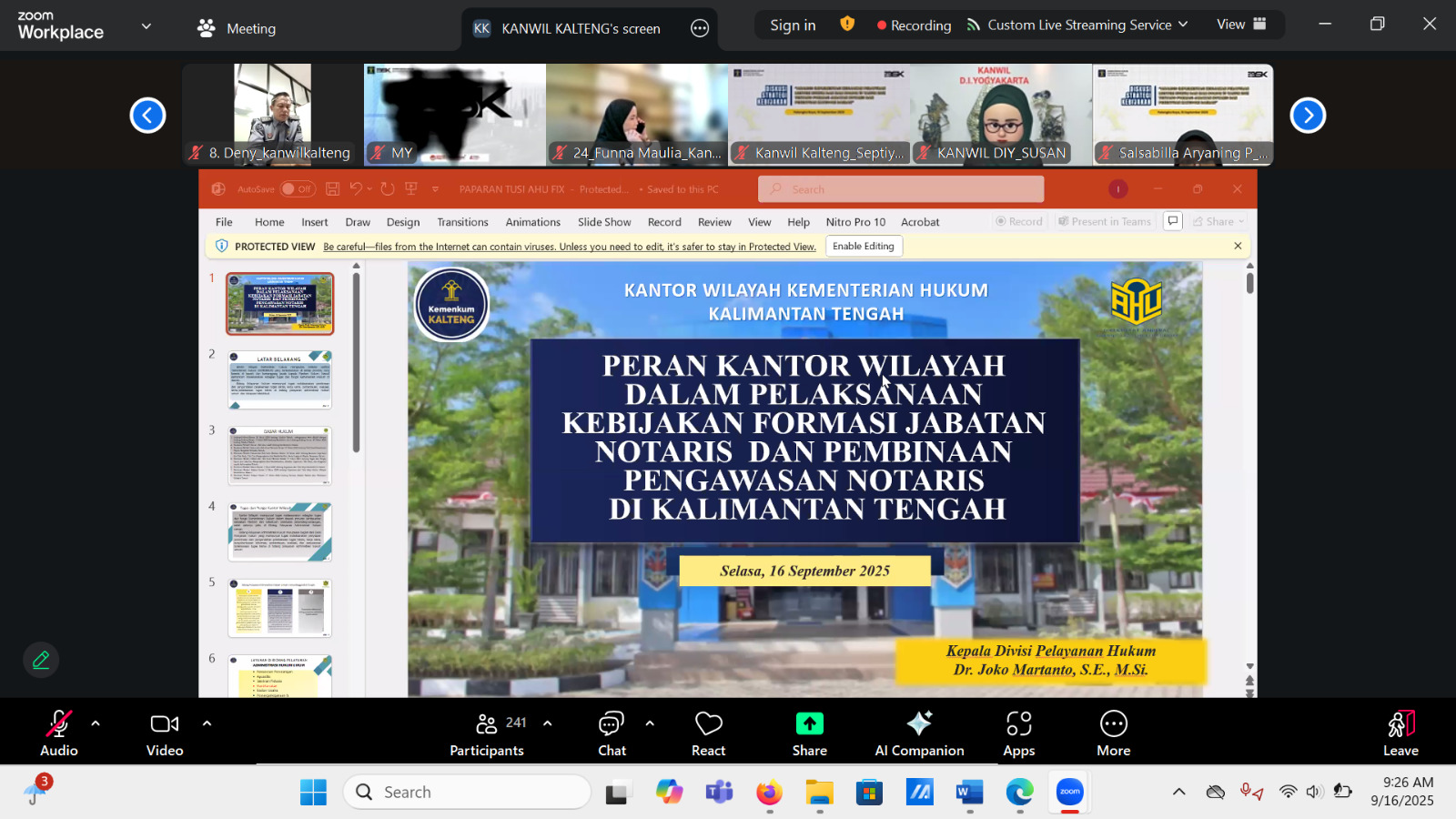The image size is (1456, 819).
Task: Undo last action in PowerPoint
Action: (x=357, y=188)
